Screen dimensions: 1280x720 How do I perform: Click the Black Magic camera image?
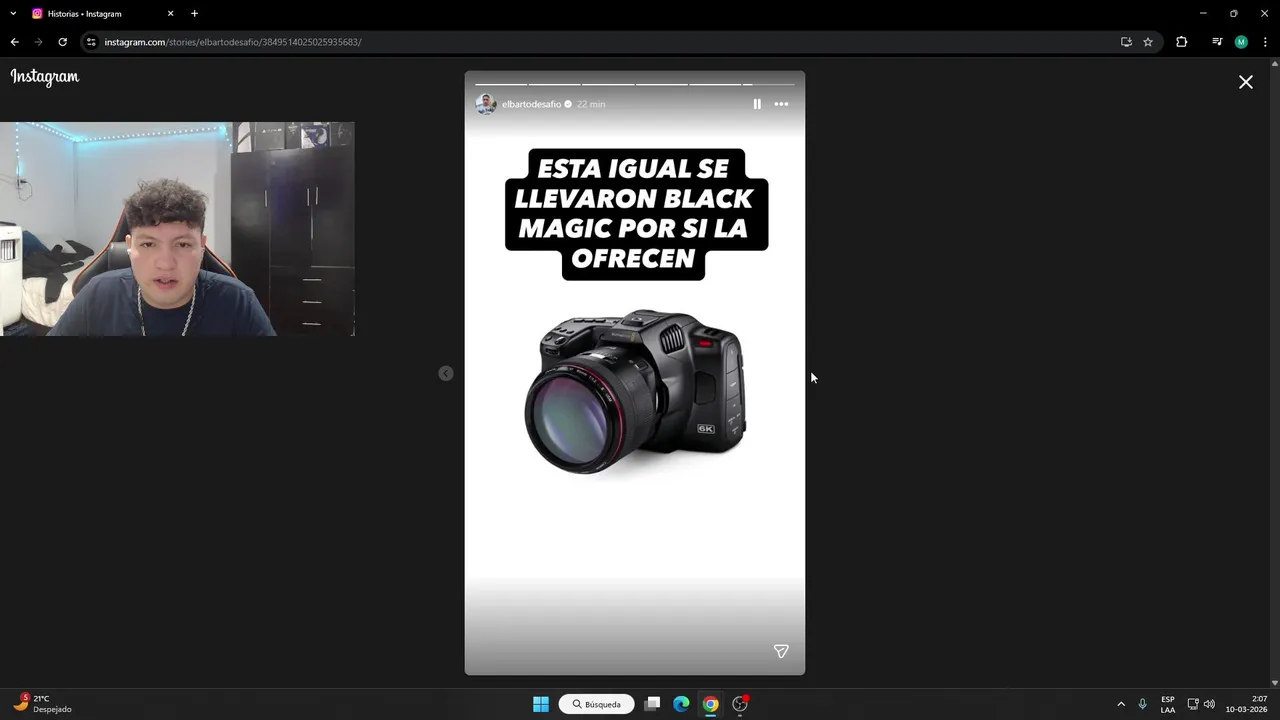(x=636, y=391)
